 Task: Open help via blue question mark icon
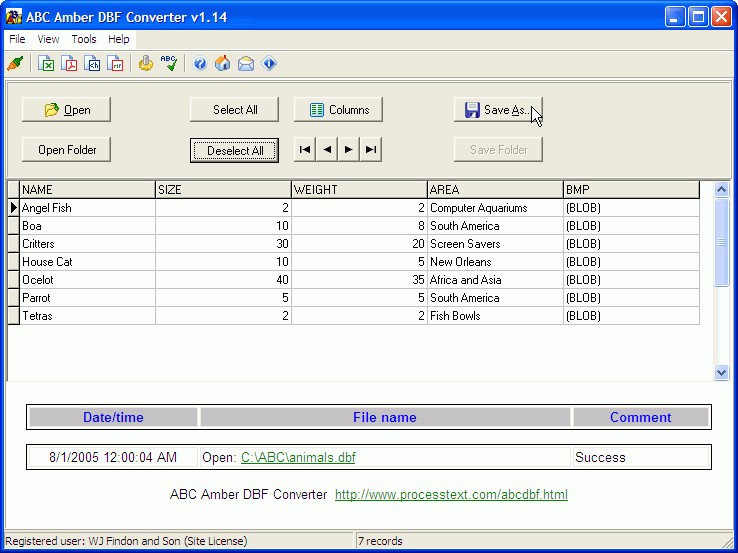point(200,64)
